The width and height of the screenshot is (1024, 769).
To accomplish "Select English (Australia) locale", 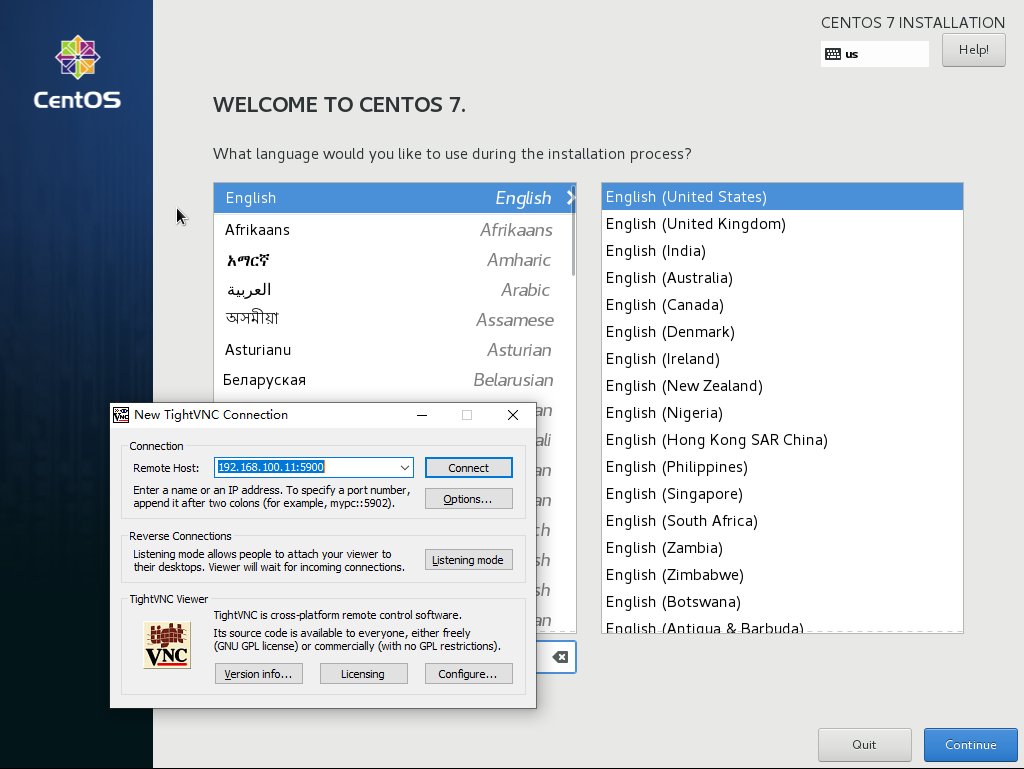I will point(782,278).
